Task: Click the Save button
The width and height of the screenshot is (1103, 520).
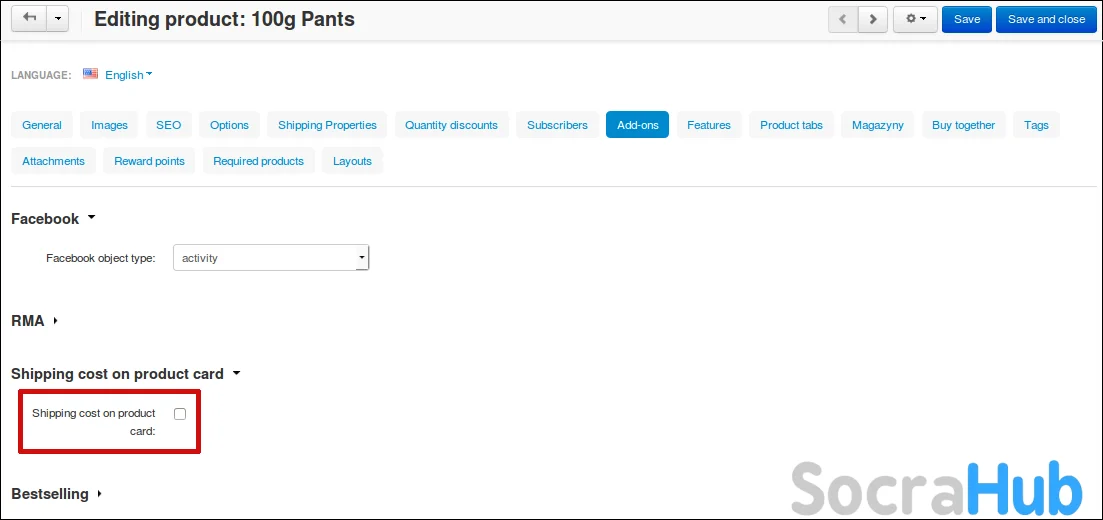Action: (966, 19)
